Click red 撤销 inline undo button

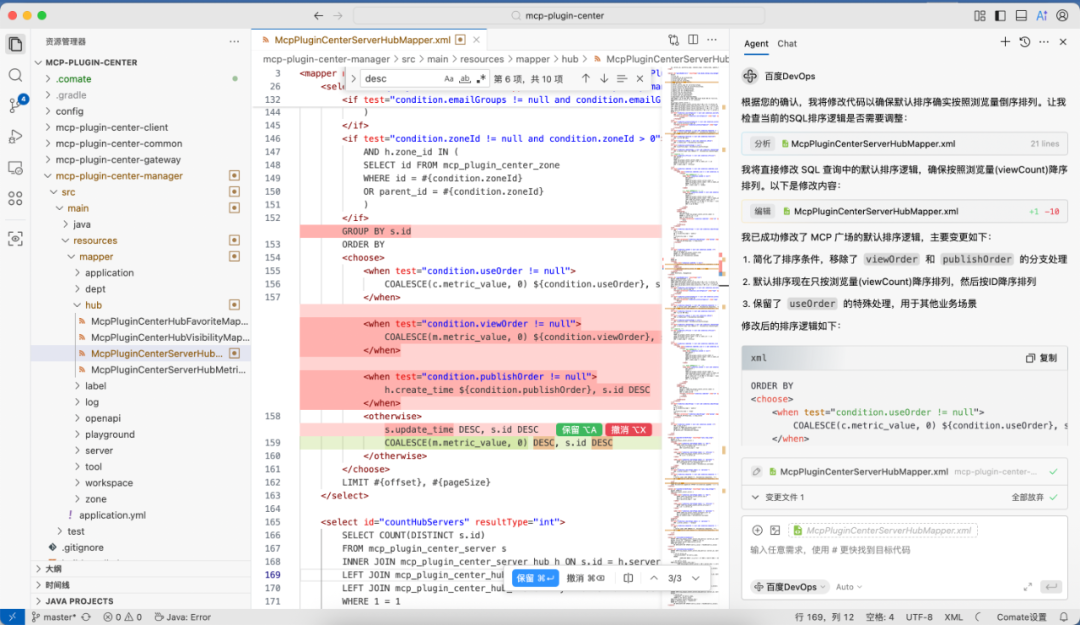[x=628, y=429]
